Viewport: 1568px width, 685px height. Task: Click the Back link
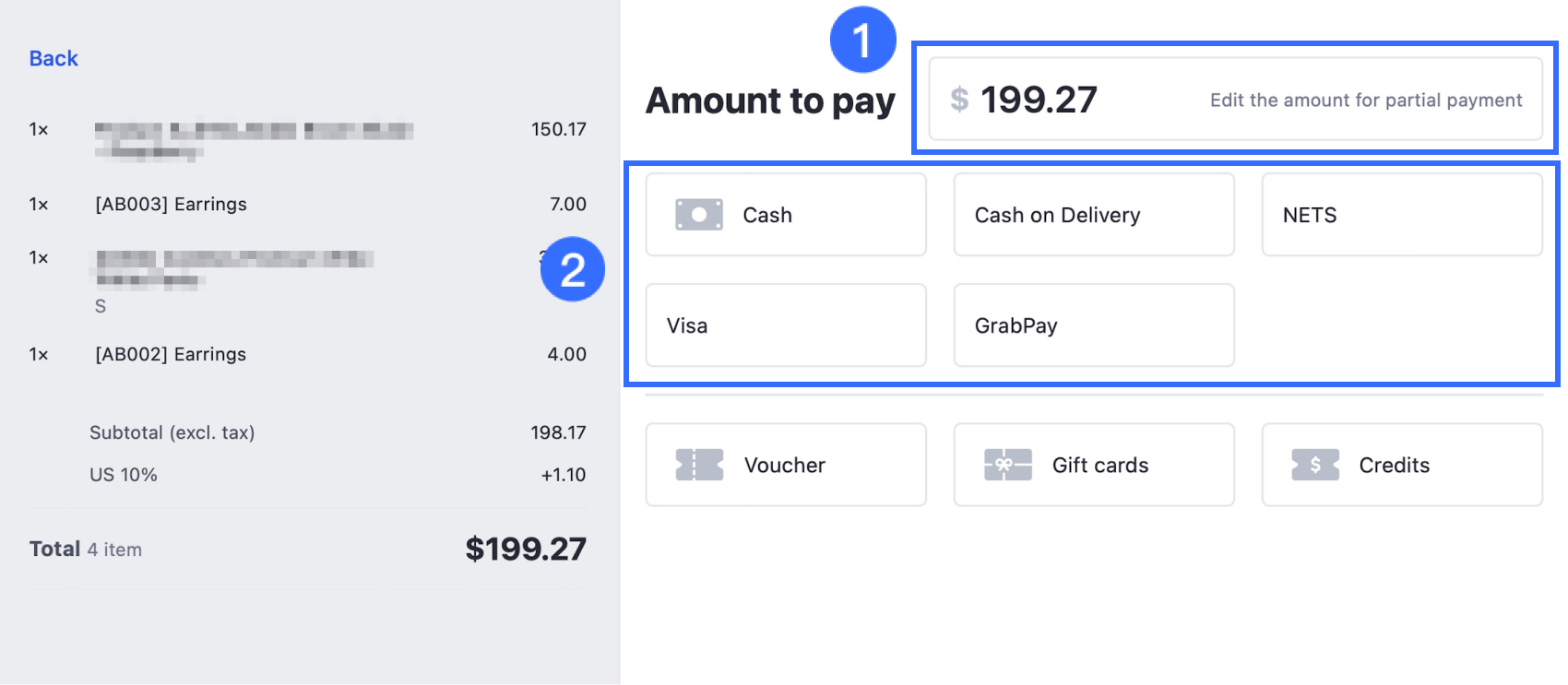click(x=53, y=58)
